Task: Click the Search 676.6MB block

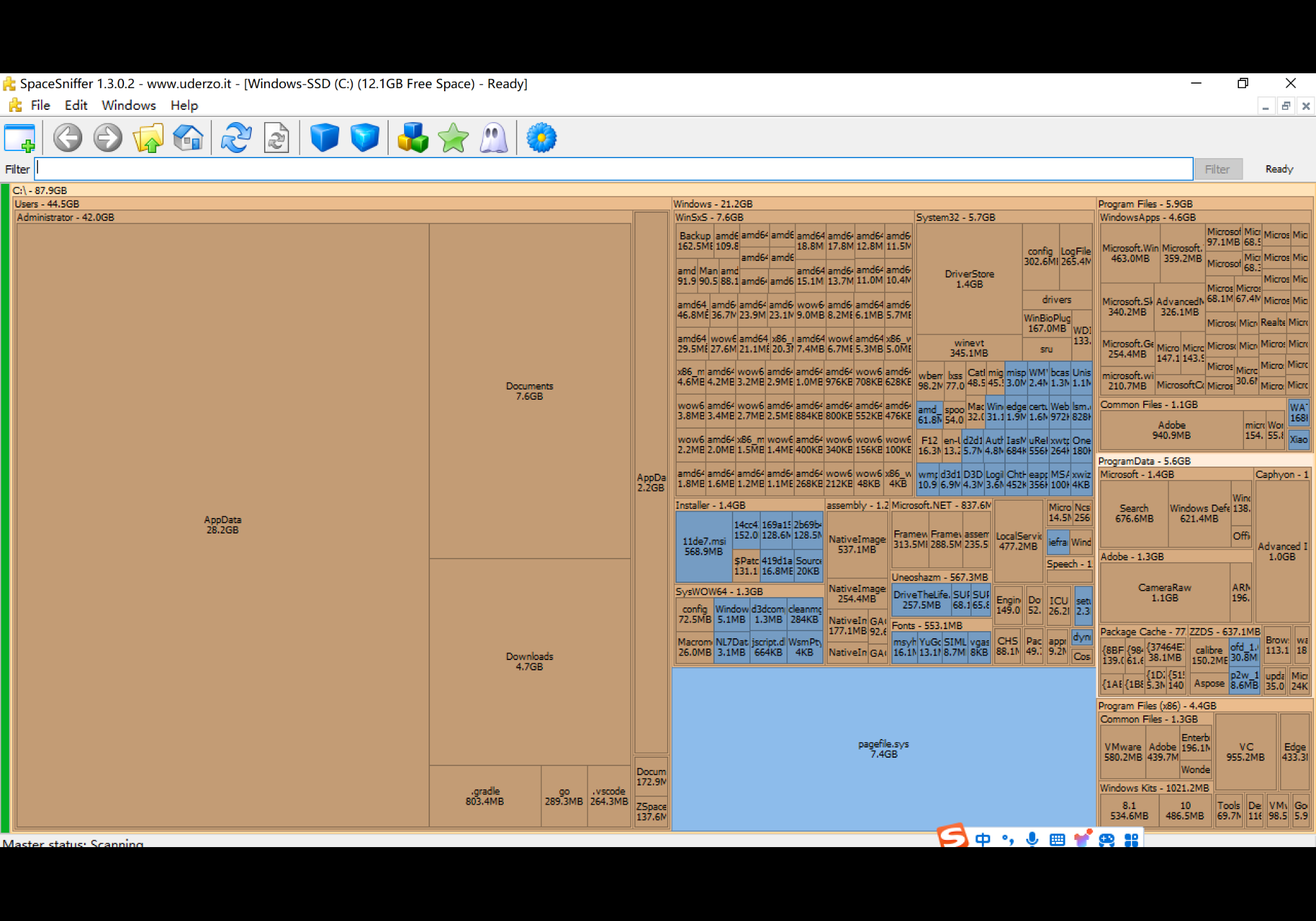Action: [1134, 513]
